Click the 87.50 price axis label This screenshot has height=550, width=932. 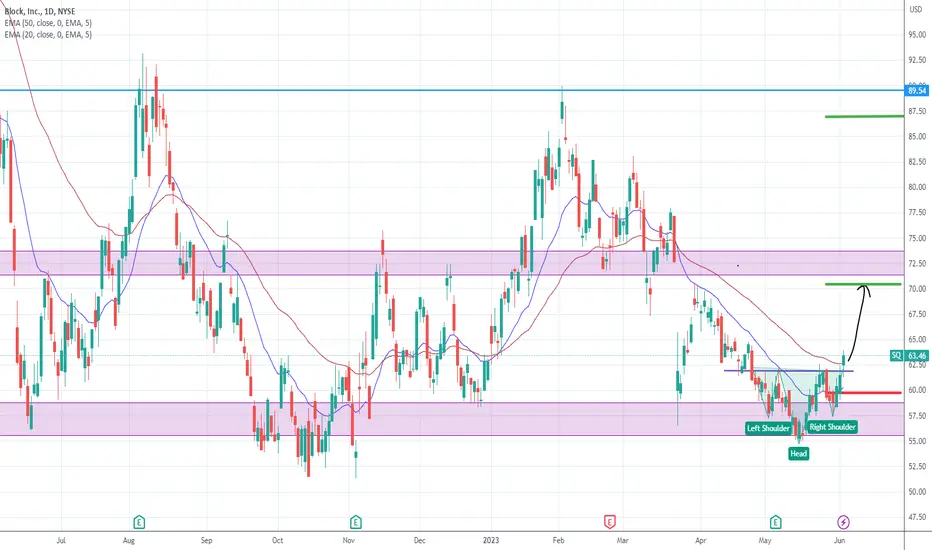(x=917, y=111)
